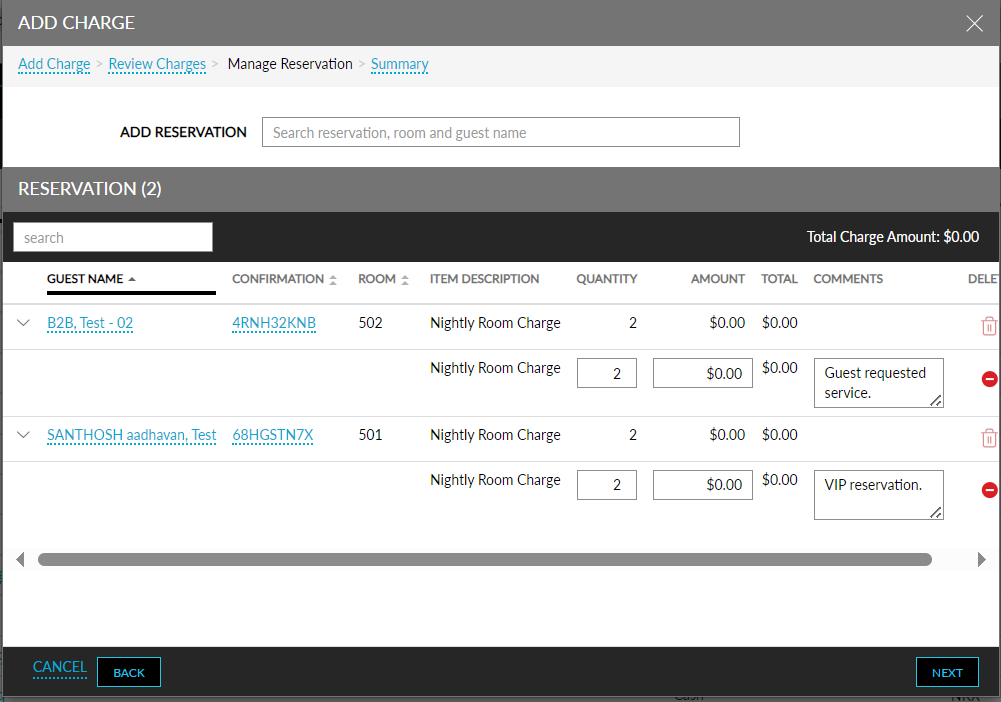Edit the 'VIP reservation.' comment box
This screenshot has height=702, width=1001.
click(x=878, y=495)
